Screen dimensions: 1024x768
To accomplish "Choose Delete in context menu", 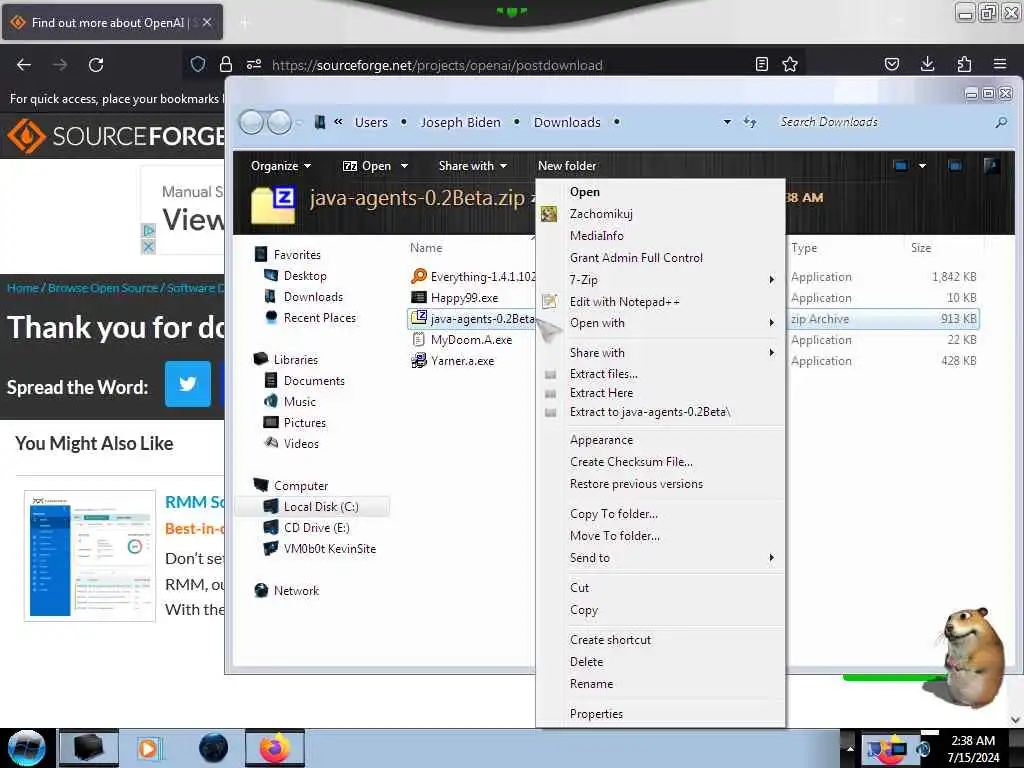I will coord(660,662).
